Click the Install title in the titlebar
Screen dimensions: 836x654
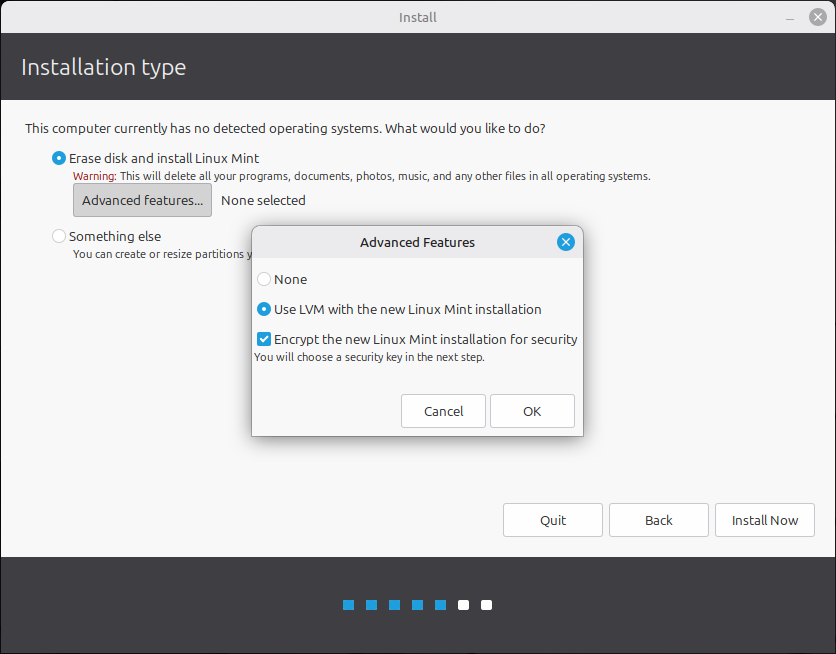click(417, 16)
